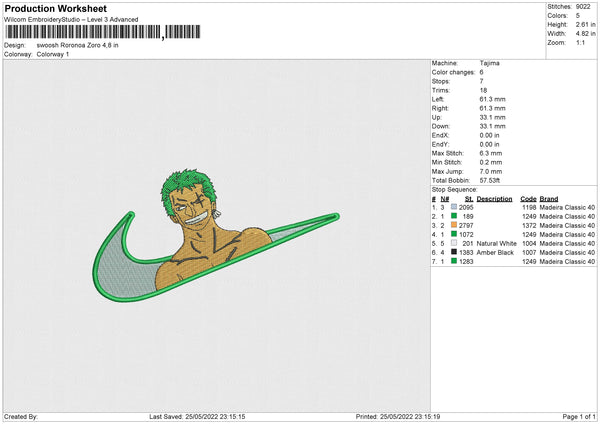
Task: Click the "Left:" measurement label
Action: (x=438, y=99)
